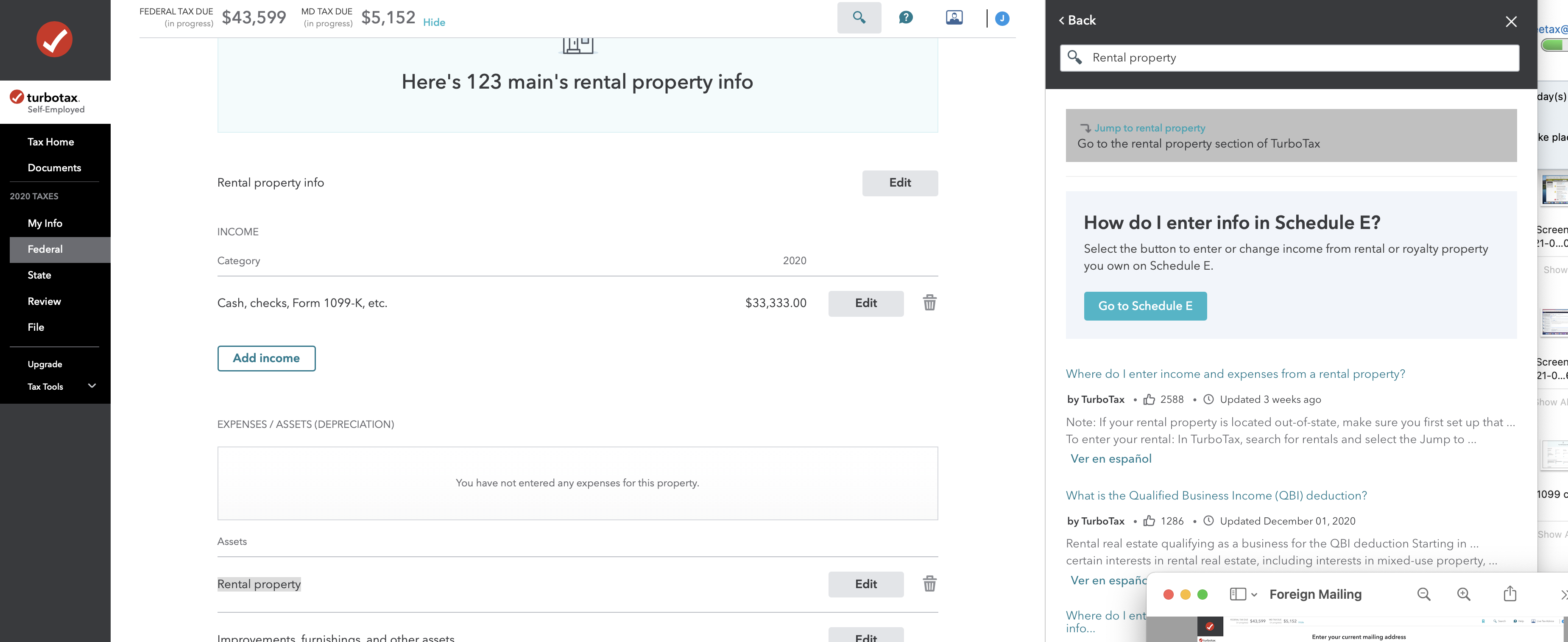
Task: Open the live expert help icon
Action: [x=954, y=18]
